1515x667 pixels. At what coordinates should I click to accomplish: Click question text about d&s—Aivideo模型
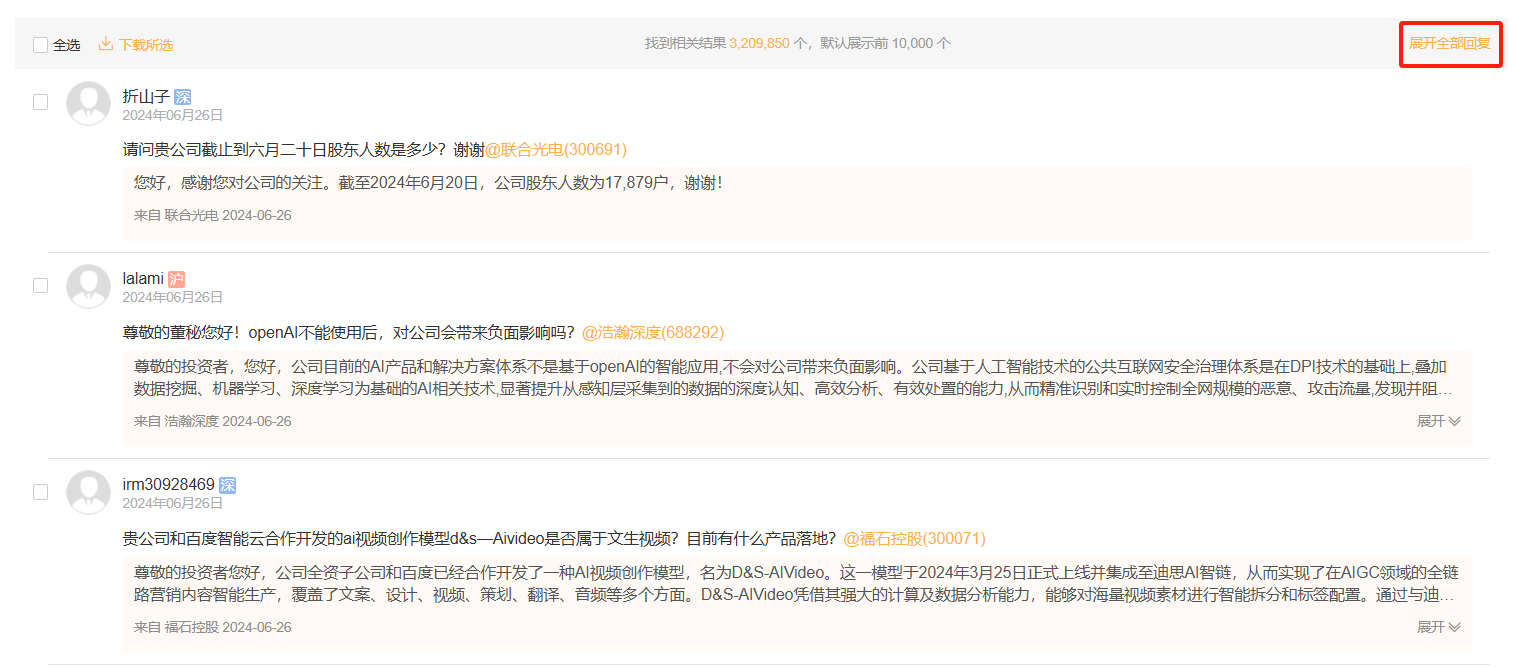tap(480, 538)
